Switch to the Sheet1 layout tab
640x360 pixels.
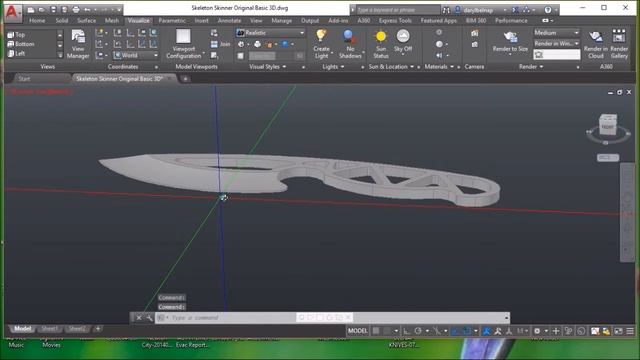(49, 329)
